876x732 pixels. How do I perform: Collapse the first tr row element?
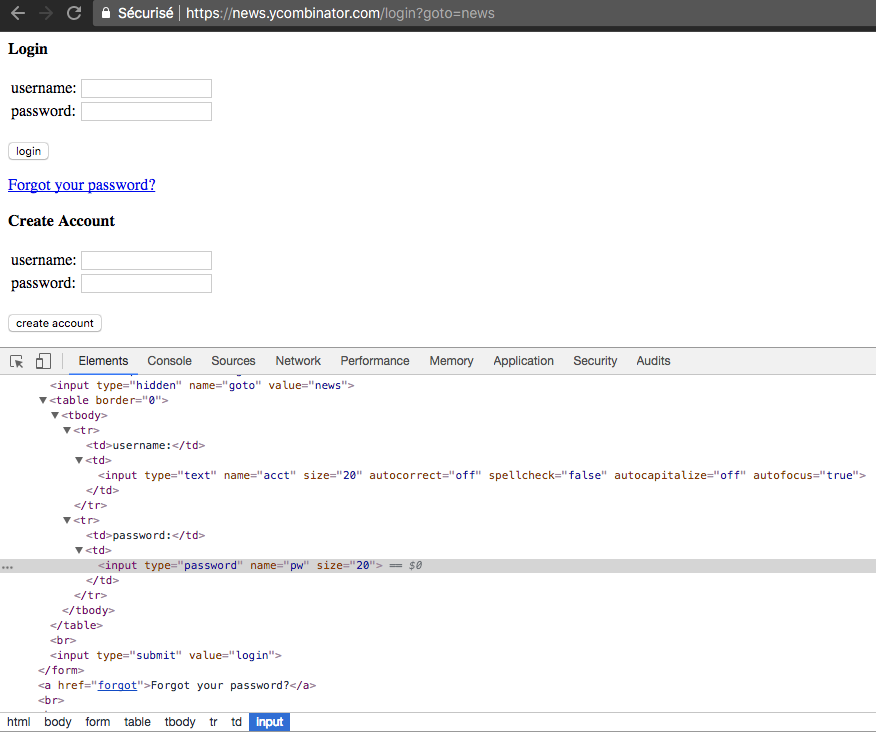[x=67, y=429]
